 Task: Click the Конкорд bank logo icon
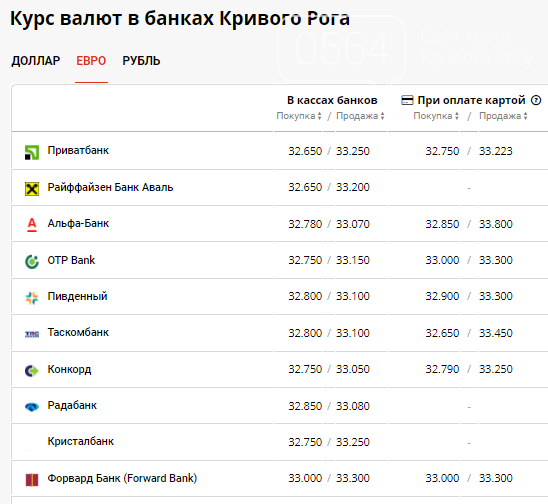pyautogui.click(x=32, y=370)
